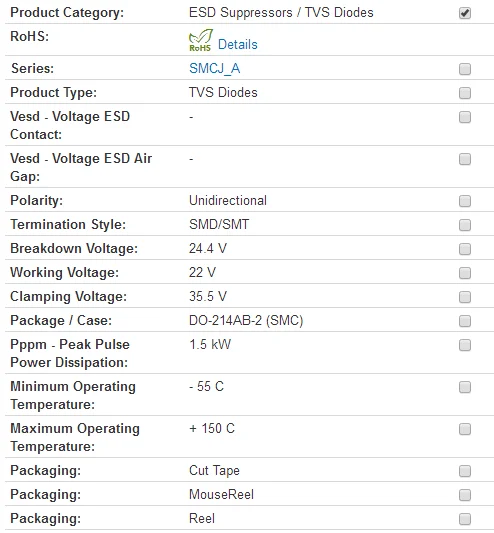Image resolution: width=494 pixels, height=533 pixels.
Task: Tick the Termination Style checkbox
Action: (465, 225)
